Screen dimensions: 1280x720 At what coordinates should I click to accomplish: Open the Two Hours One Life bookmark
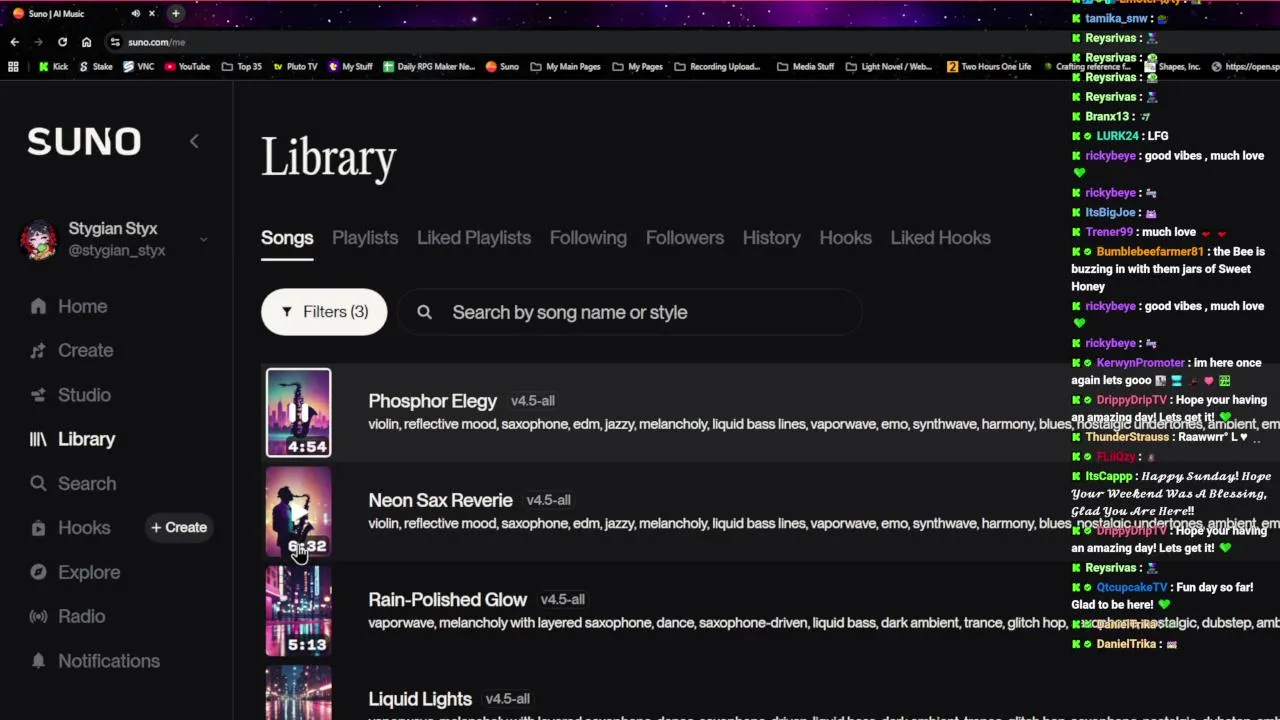click(x=989, y=67)
